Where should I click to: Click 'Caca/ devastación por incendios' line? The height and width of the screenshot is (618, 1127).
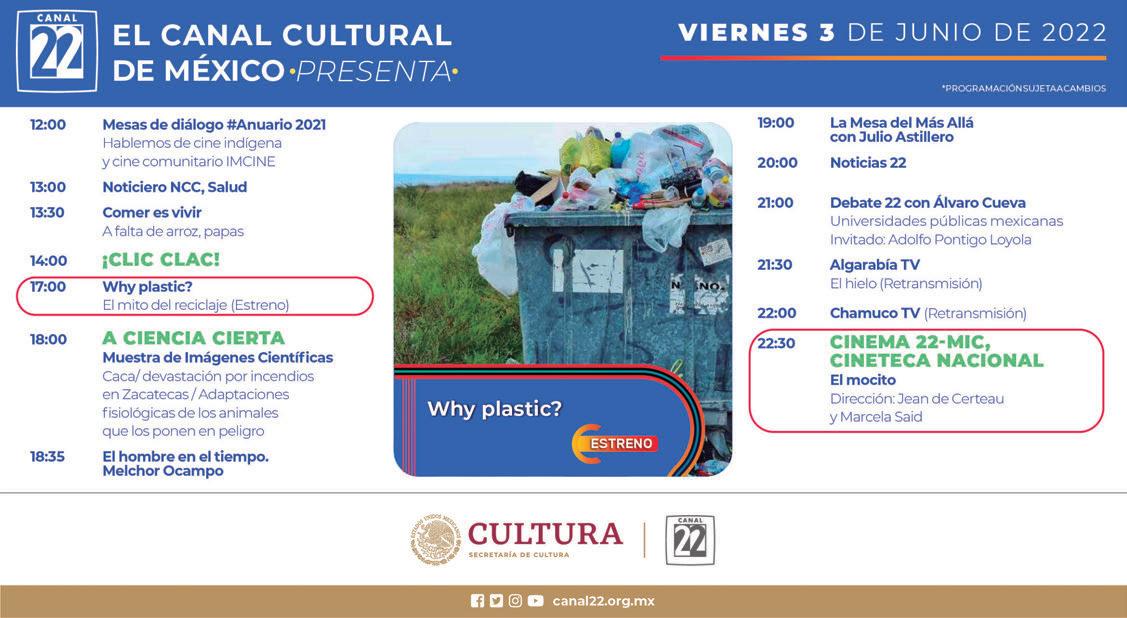pyautogui.click(x=208, y=376)
